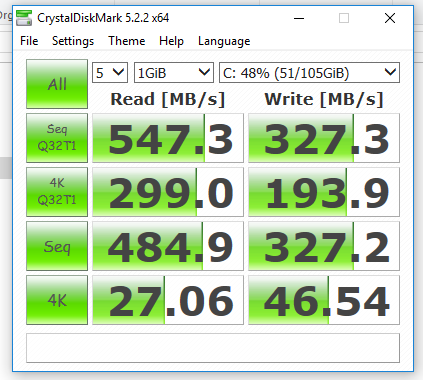This screenshot has height=380, width=423.
Task: Click the CrystalDiskMark app icon in title bar
Action: click(x=24, y=18)
